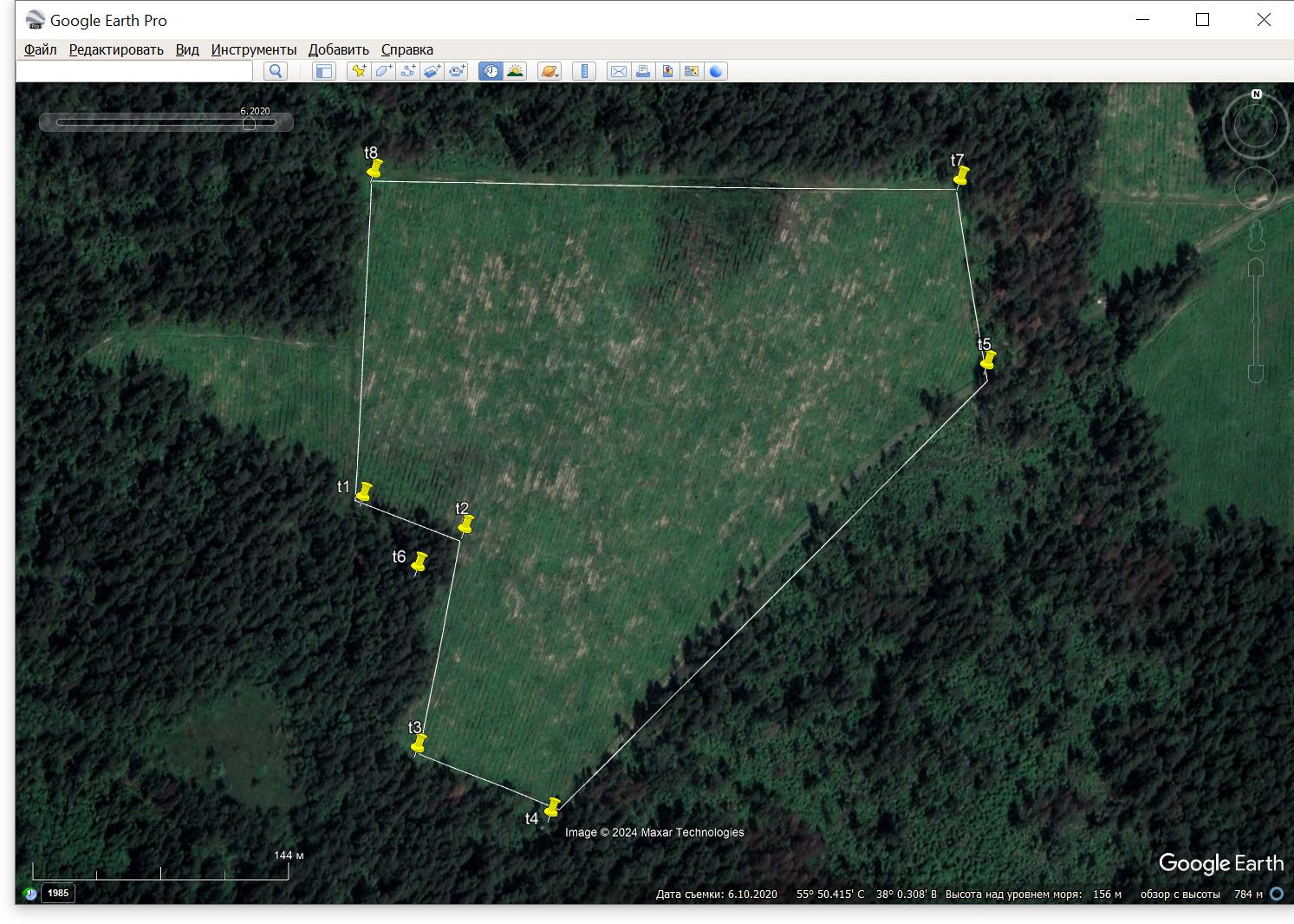The height and width of the screenshot is (924, 1294).
Task: Click the Email envelope icon
Action: pyautogui.click(x=618, y=71)
